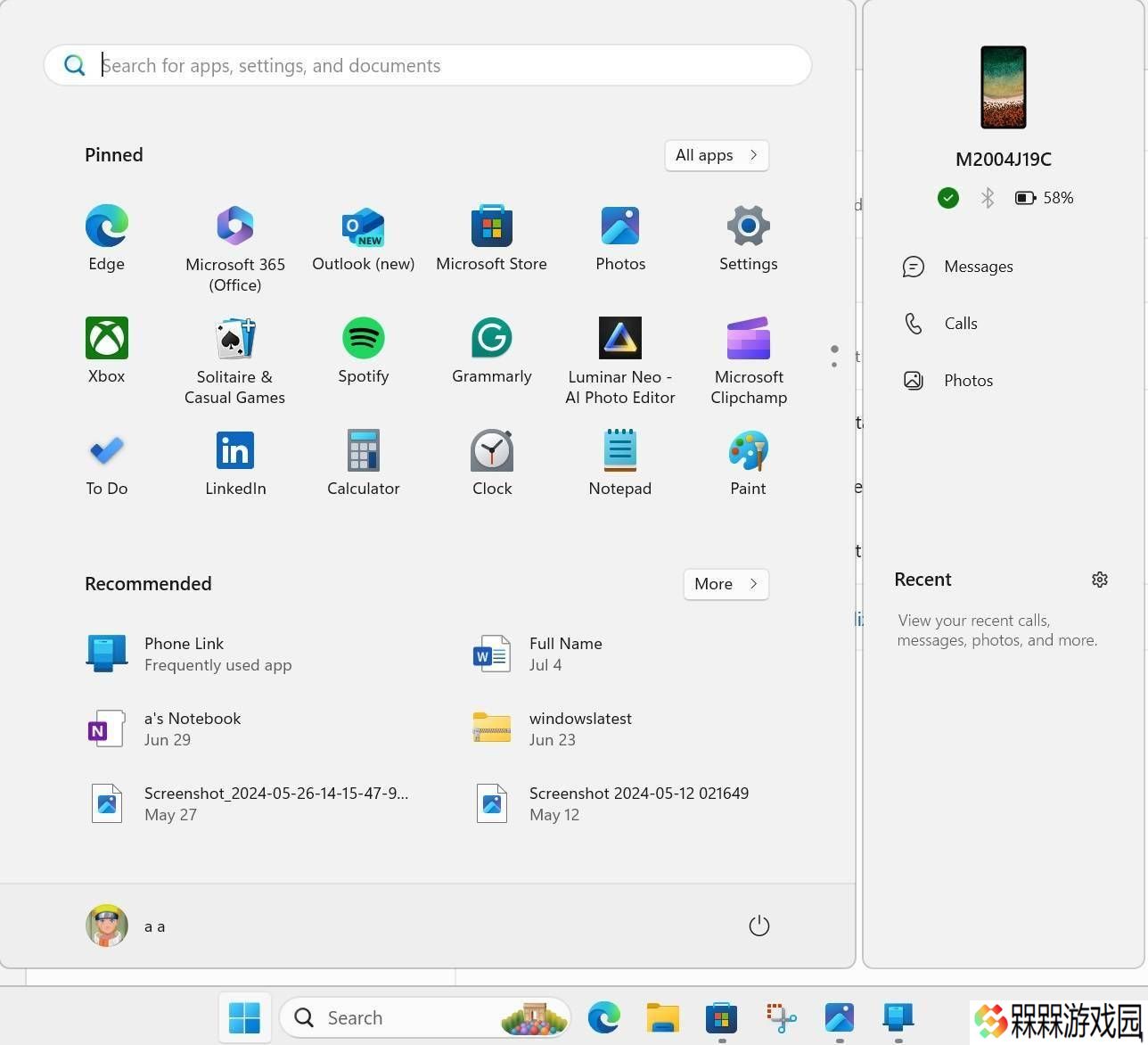Open Phone Link from the taskbar
The image size is (1148, 1045).
click(898, 1017)
